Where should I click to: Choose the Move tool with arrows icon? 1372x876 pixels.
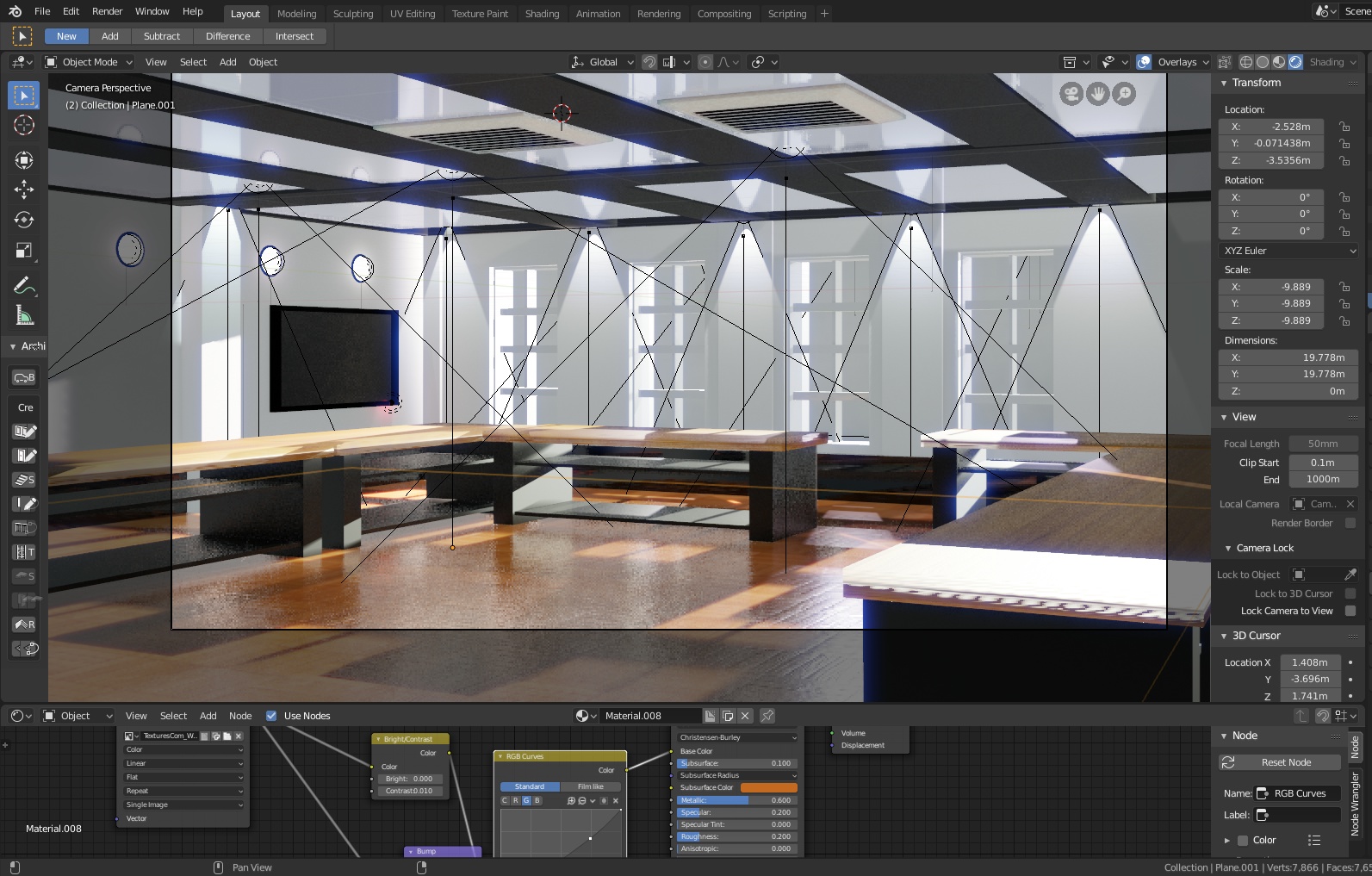(x=24, y=189)
